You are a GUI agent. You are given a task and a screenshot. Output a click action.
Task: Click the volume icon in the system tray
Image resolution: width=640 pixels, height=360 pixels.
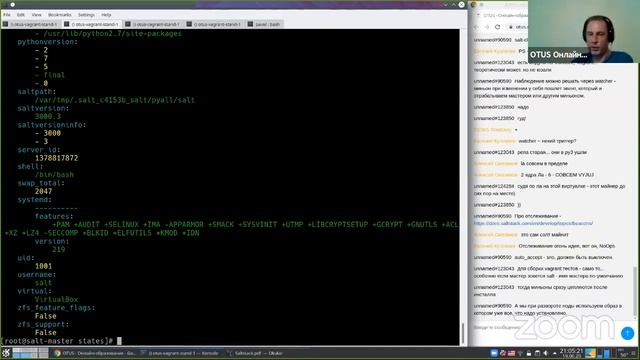pyautogui.click(x=546, y=353)
